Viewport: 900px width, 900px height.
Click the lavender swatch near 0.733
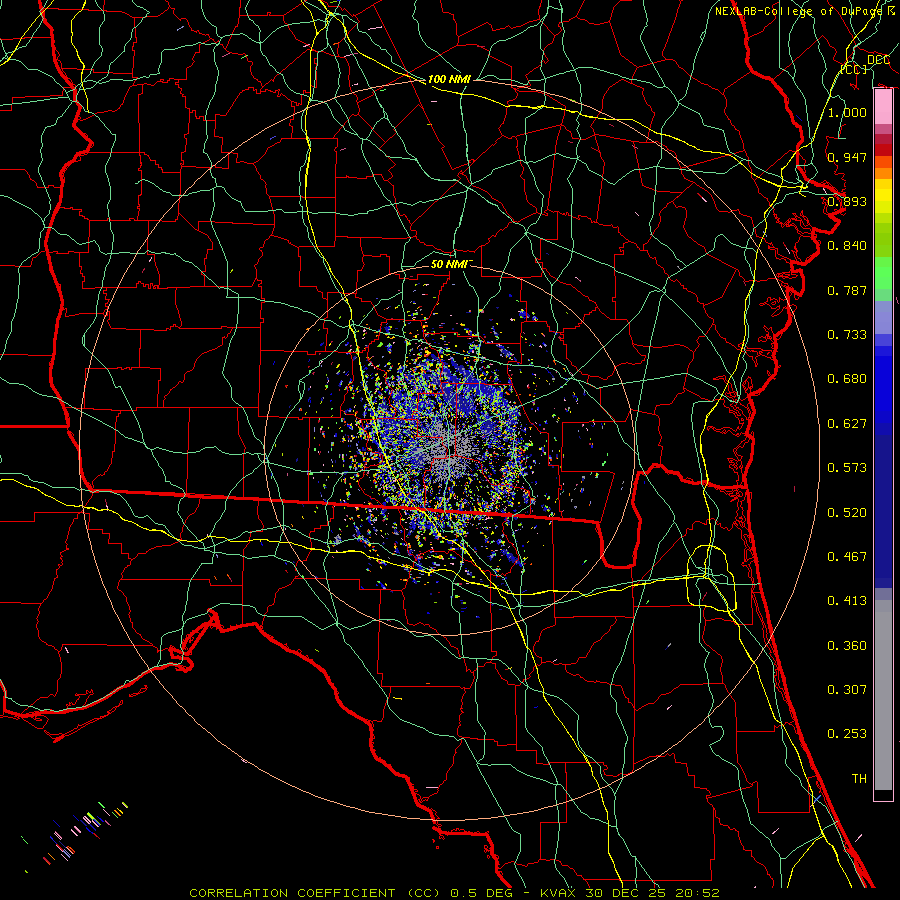tap(883, 317)
